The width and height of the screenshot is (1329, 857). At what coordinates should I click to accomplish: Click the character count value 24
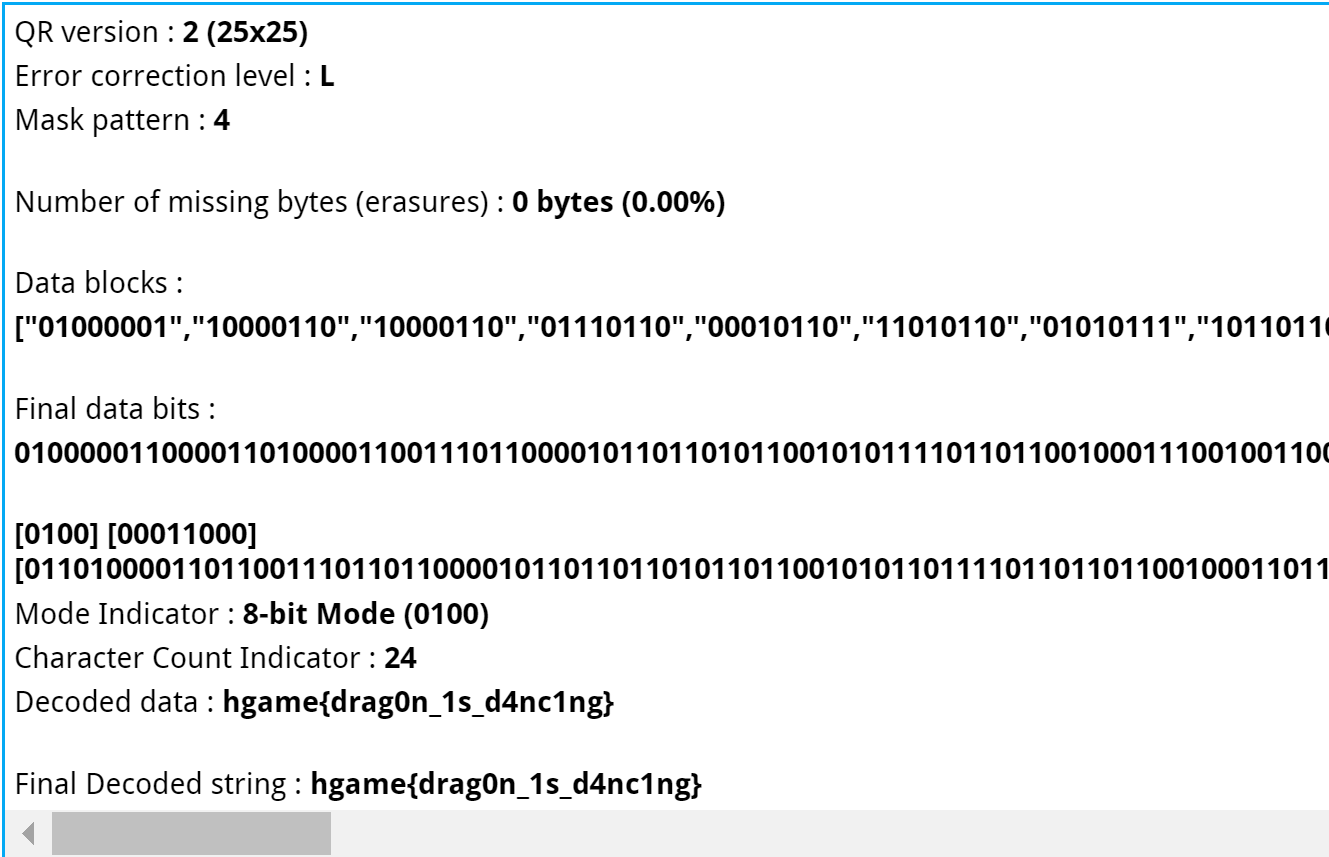pyautogui.click(x=400, y=658)
